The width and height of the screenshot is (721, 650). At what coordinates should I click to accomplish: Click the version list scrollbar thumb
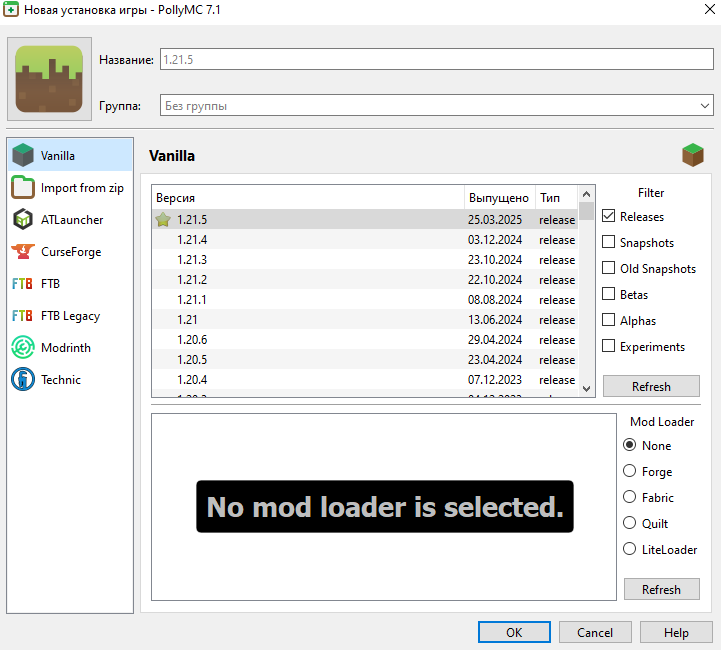586,211
